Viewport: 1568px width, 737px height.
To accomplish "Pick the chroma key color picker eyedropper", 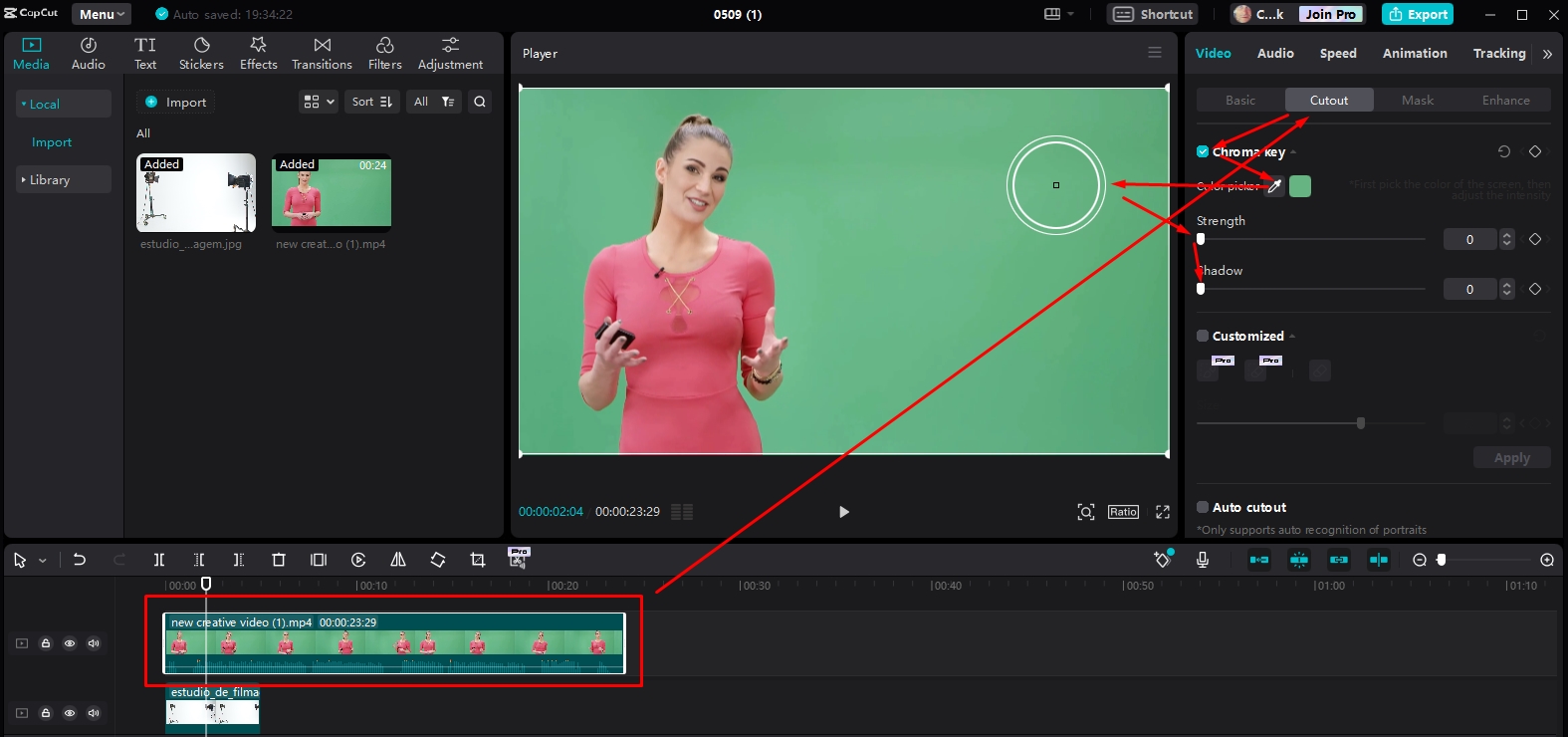I will click(1273, 186).
